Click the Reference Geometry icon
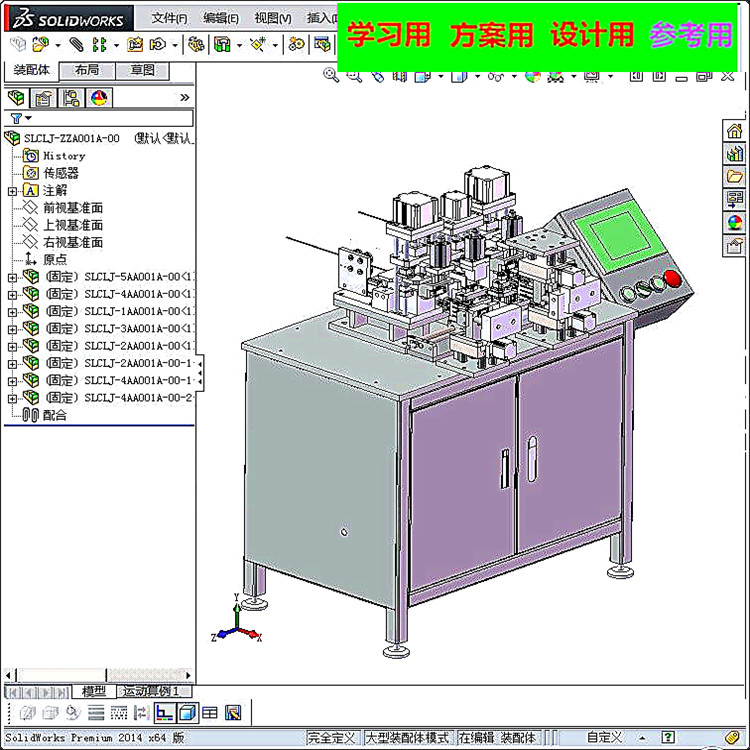This screenshot has width=750, height=750. pos(258,44)
